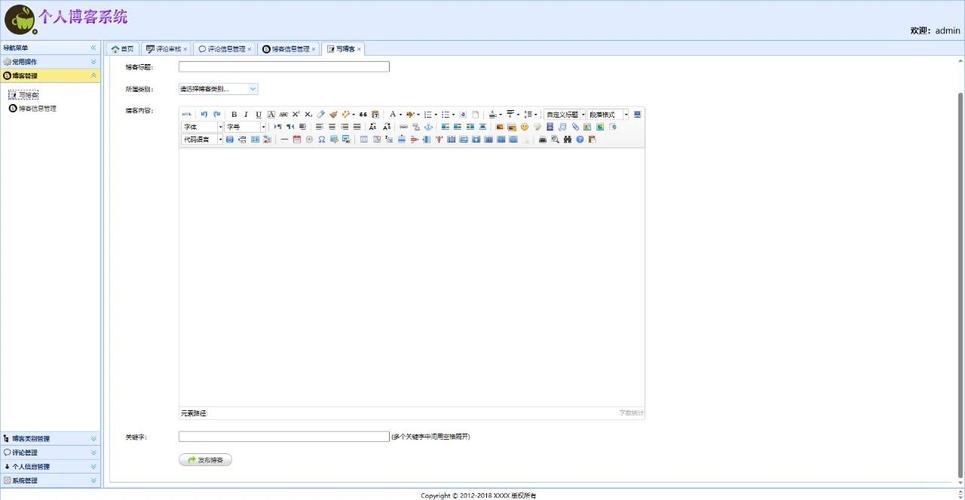Switch to the 首页 home tab
965x500 pixels.
(x=122, y=48)
